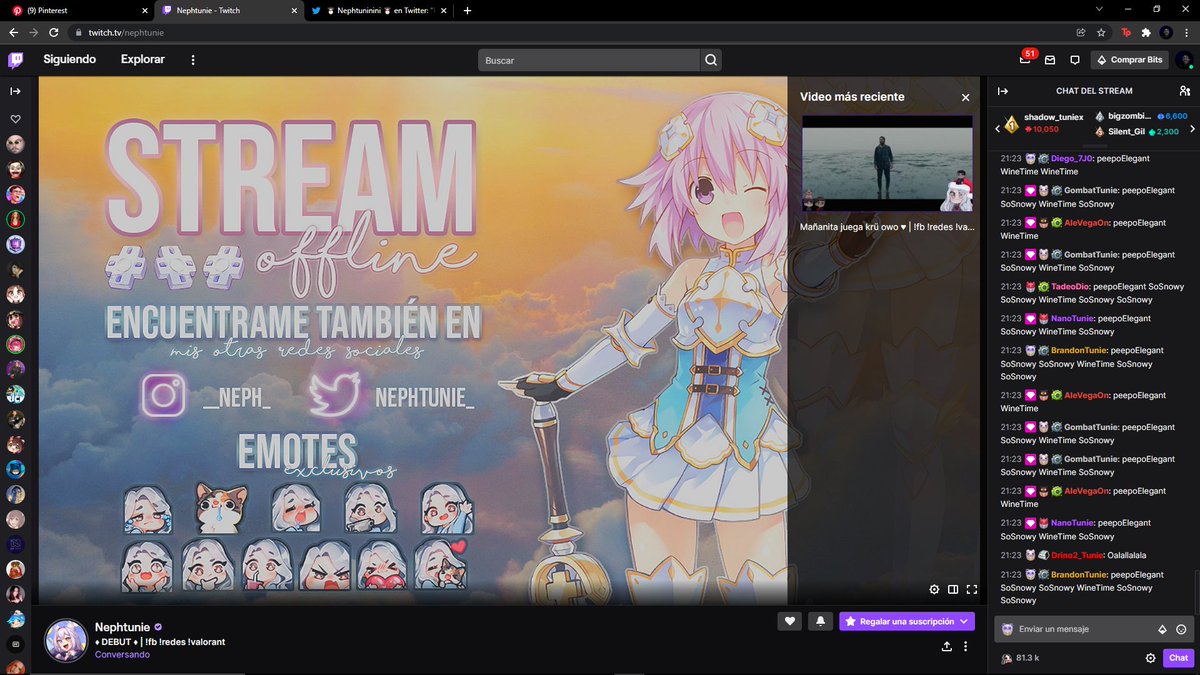Click Diego_7JO username in chat
This screenshot has width=1200, height=675.
1072,158
